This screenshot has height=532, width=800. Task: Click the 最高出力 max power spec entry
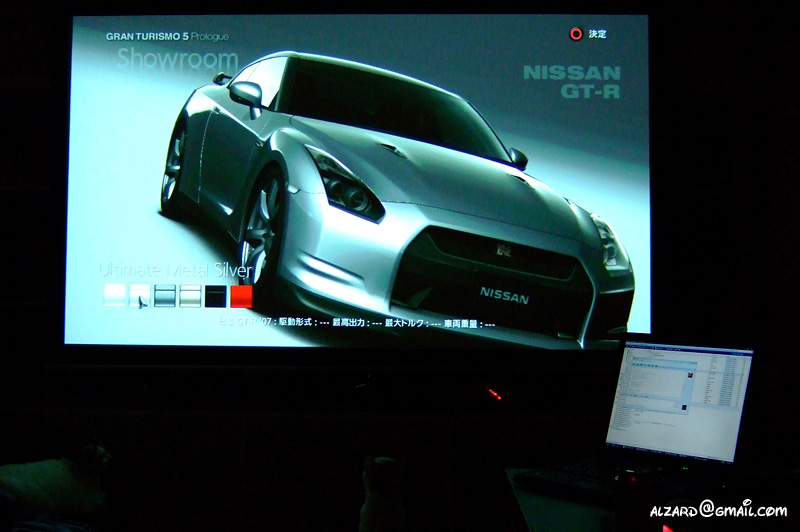tap(357, 323)
